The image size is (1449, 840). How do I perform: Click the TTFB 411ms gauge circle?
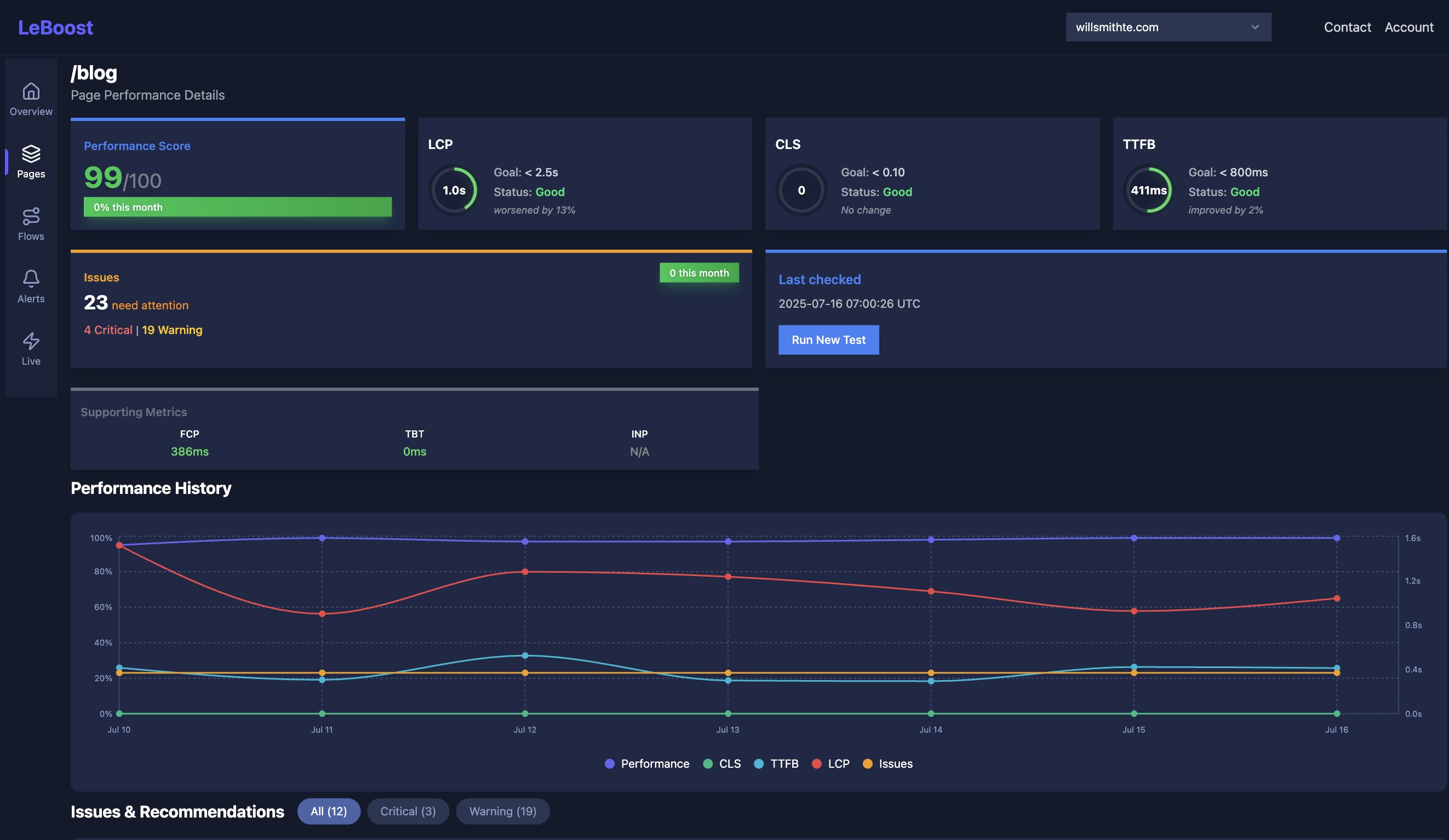click(x=1148, y=190)
